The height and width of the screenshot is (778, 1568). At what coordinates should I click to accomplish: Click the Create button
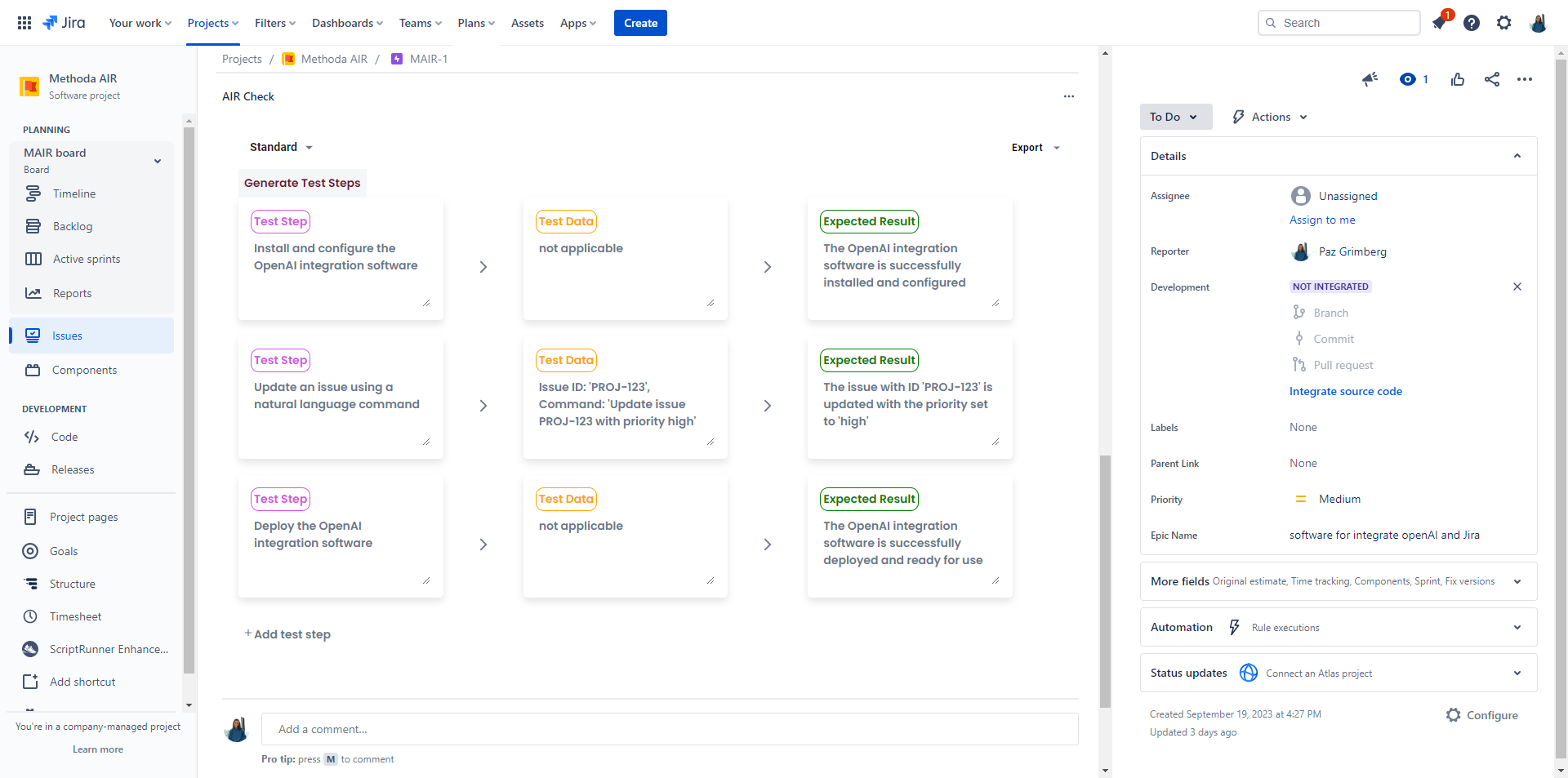click(640, 23)
